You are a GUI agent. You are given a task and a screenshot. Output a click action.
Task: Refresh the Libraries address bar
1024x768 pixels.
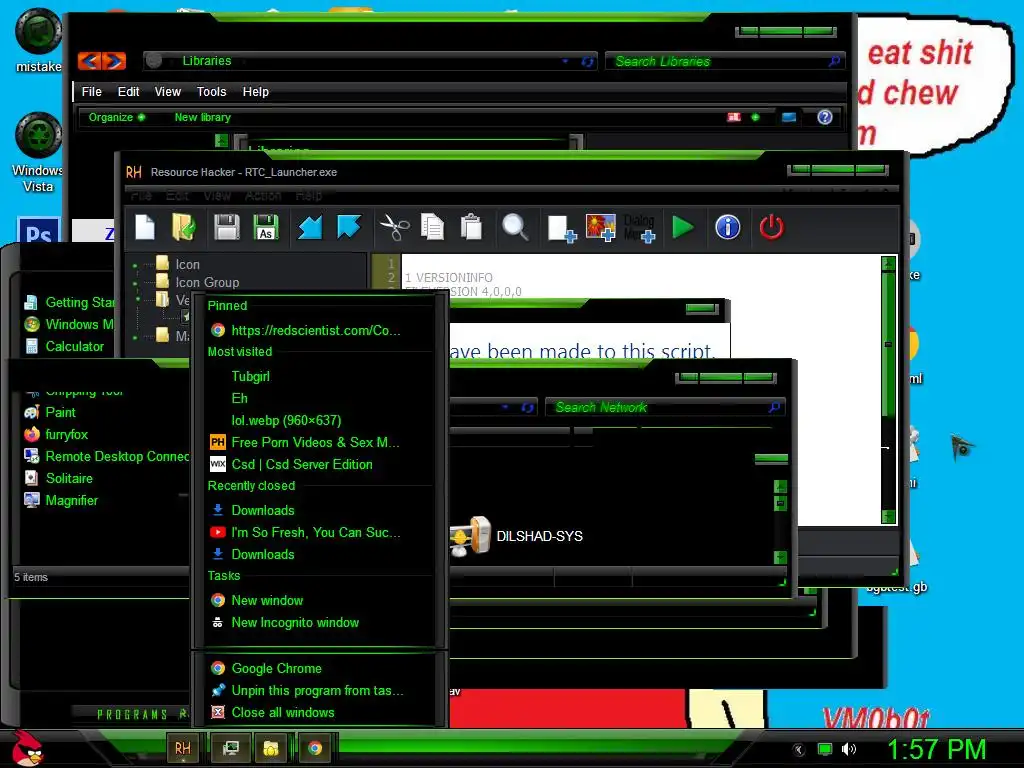[587, 61]
